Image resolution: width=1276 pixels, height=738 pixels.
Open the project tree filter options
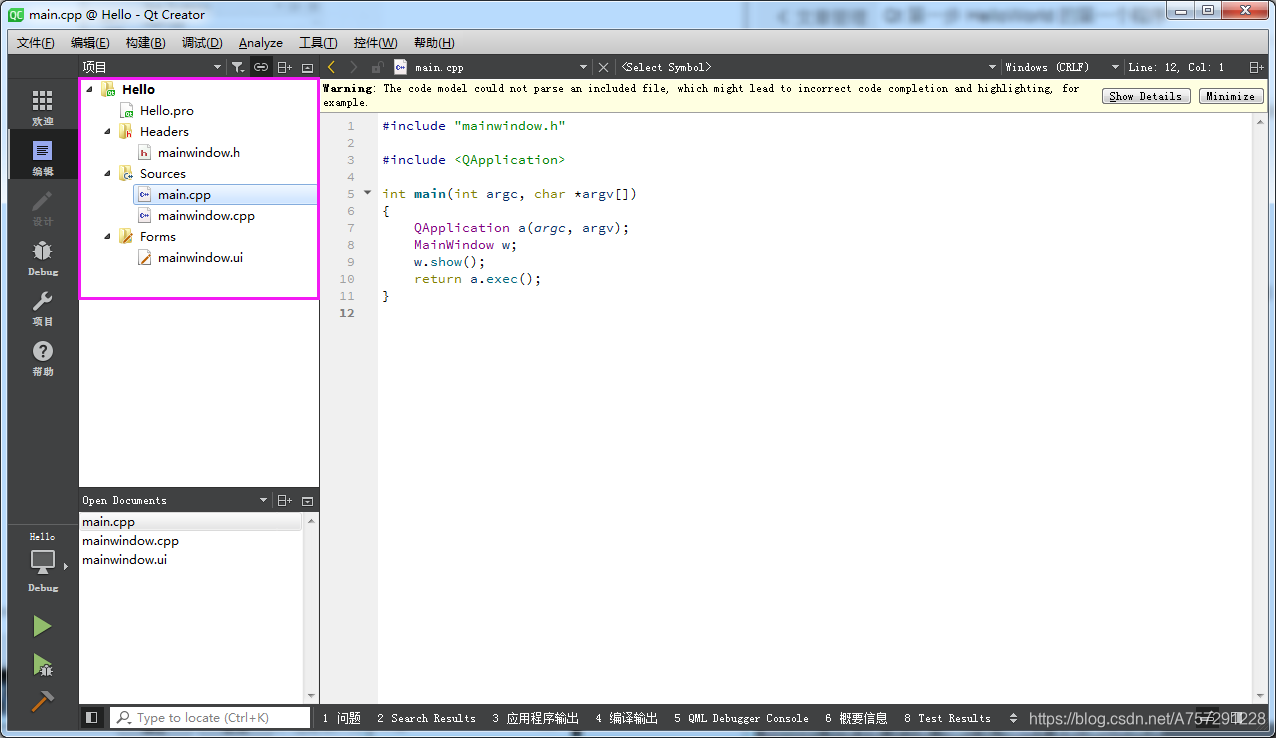pos(237,67)
